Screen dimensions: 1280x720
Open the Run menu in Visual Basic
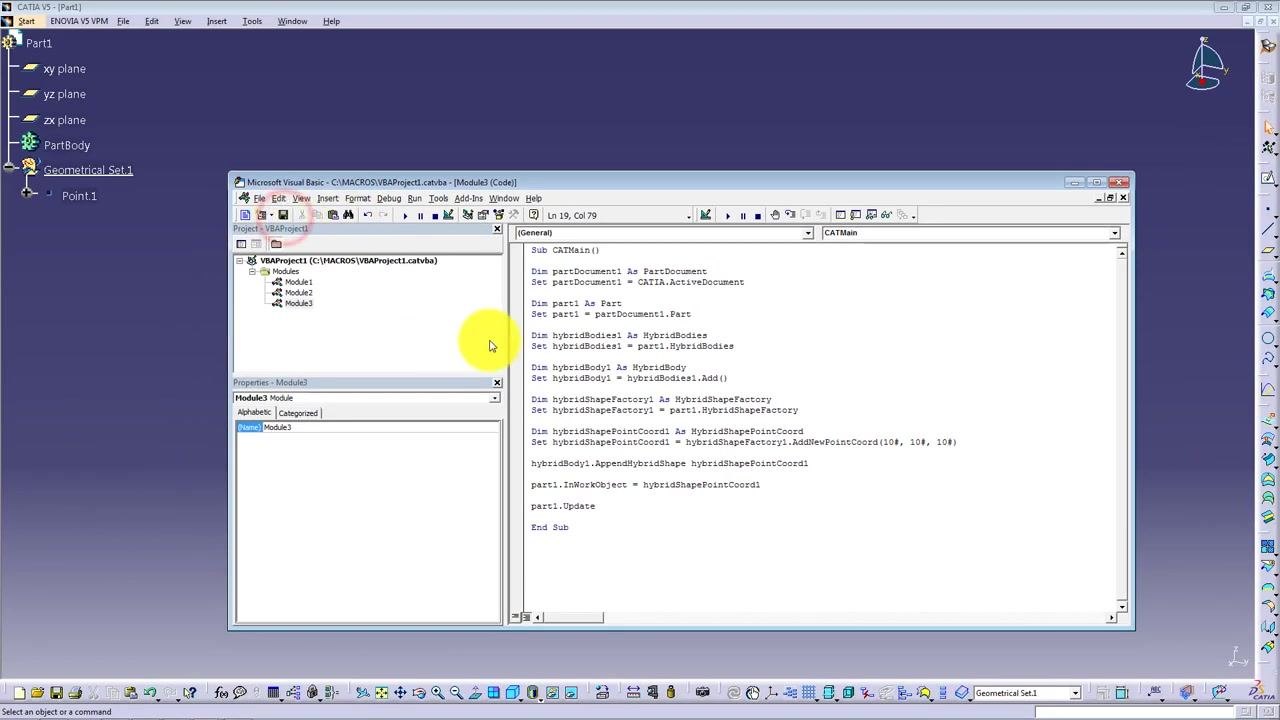coord(414,198)
